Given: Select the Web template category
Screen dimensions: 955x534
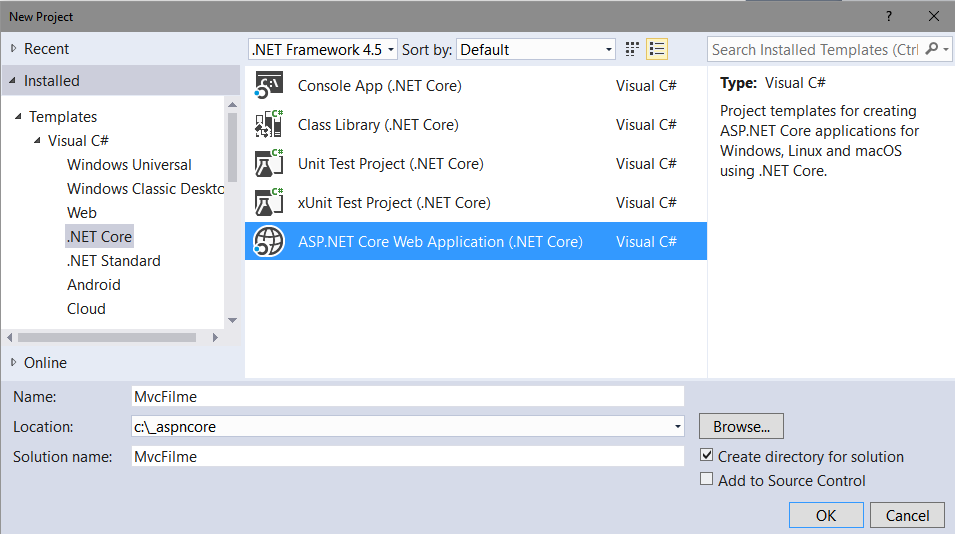Looking at the screenshot, I should pyautogui.click(x=82, y=213).
